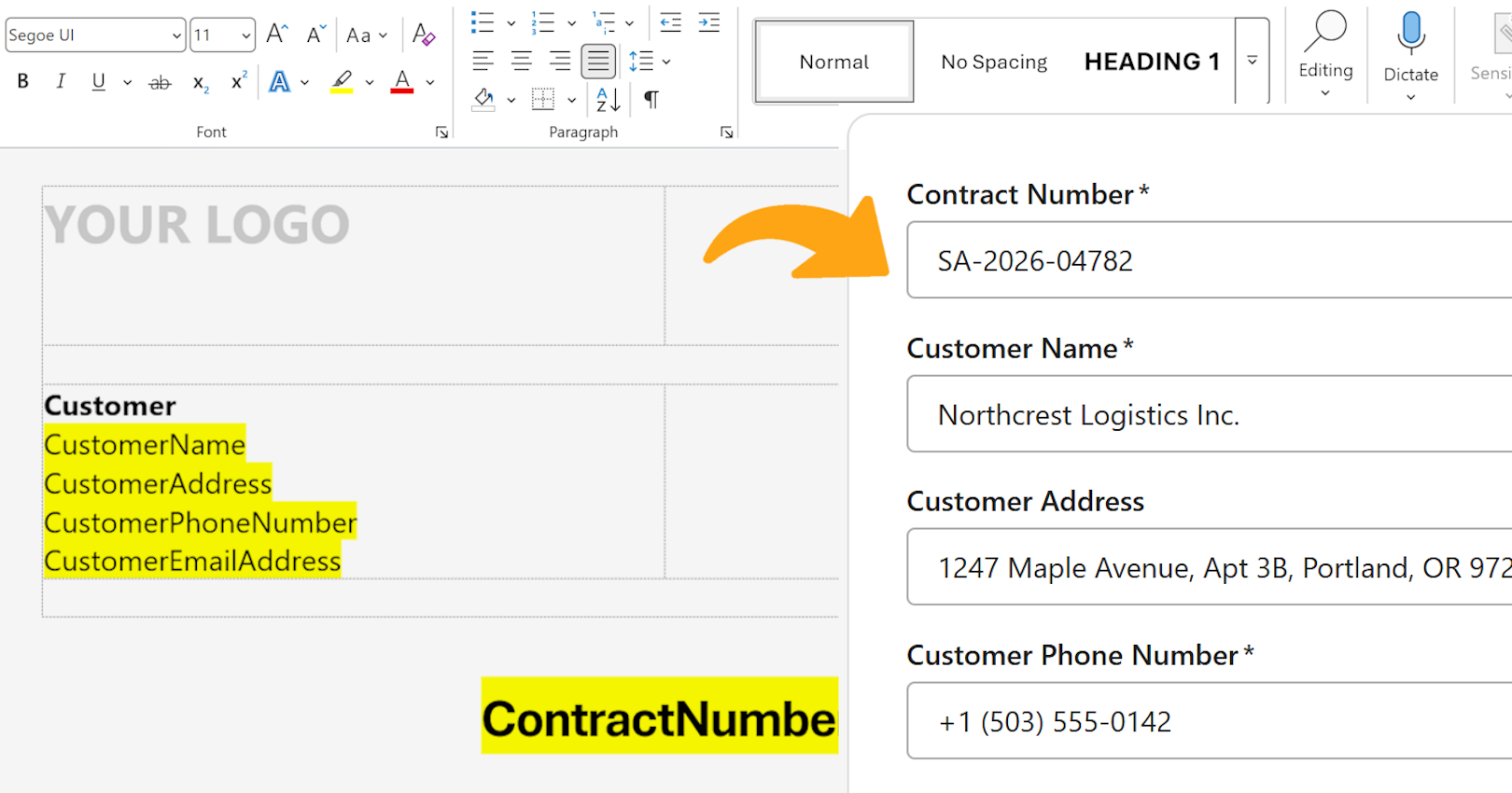1512x793 pixels.
Task: Create a multilevel list
Action: tap(604, 22)
